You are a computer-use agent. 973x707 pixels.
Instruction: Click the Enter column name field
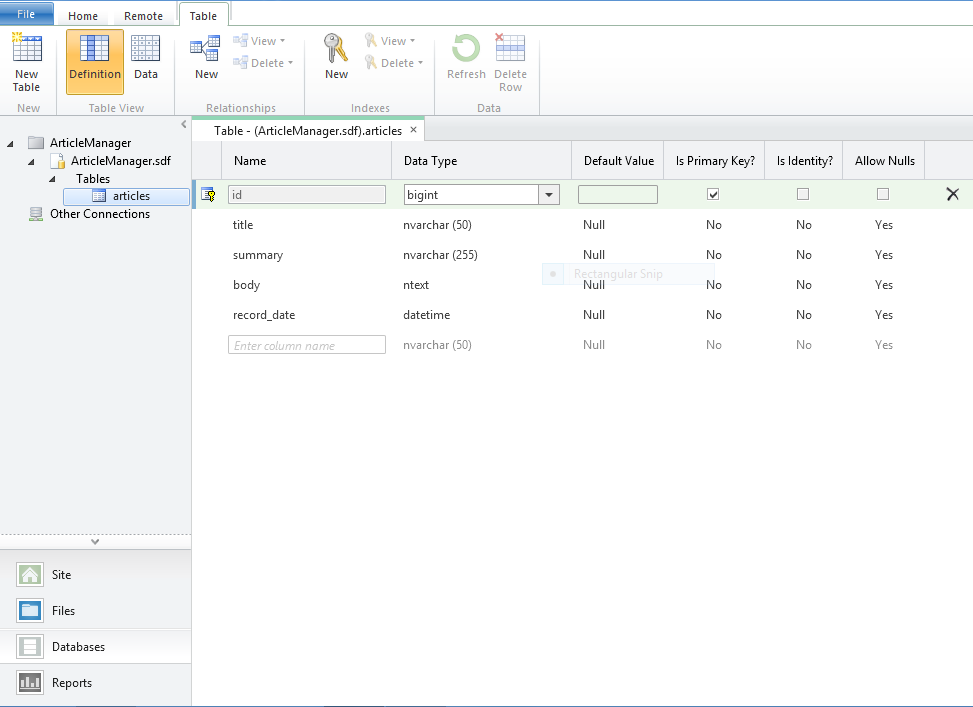pos(306,345)
